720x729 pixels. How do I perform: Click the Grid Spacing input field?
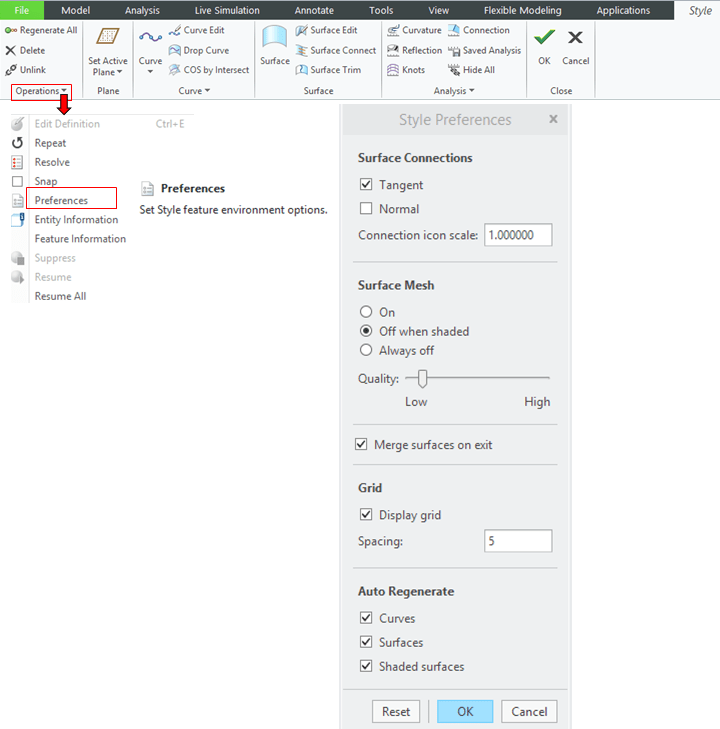point(518,541)
